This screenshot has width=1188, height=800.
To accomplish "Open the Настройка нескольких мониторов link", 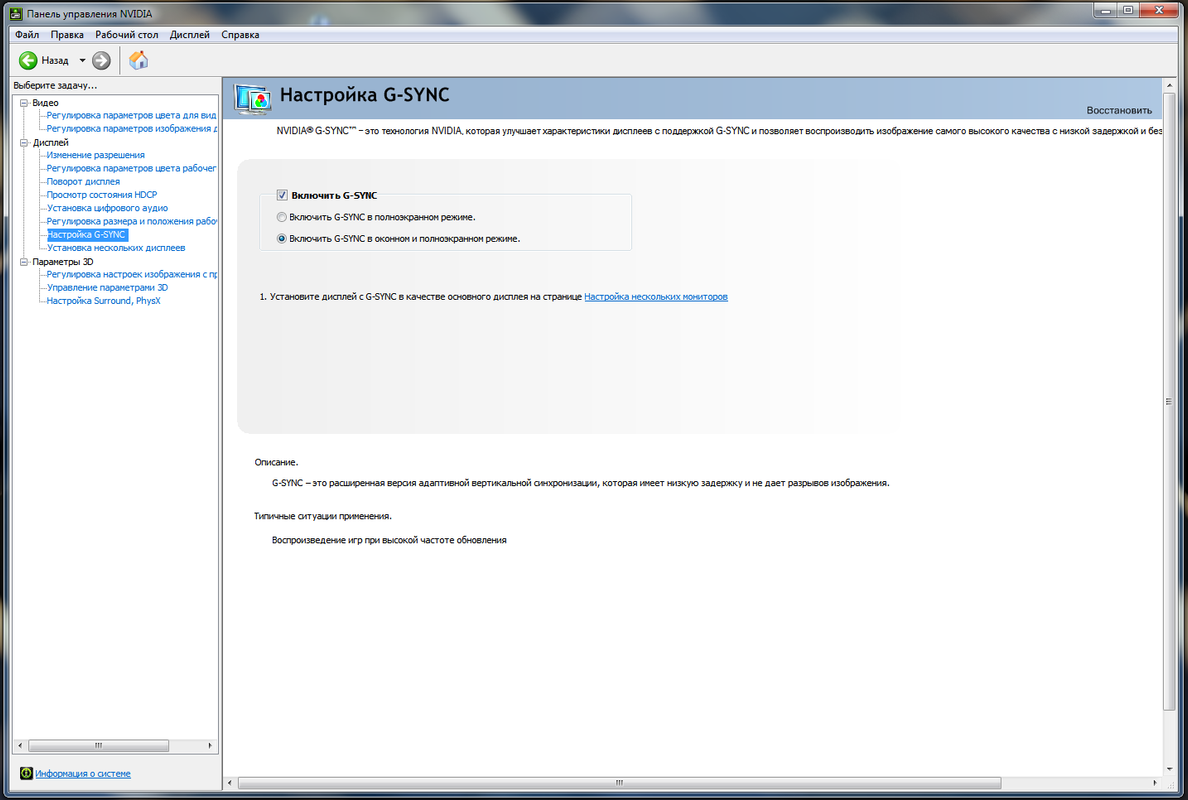I will [x=656, y=297].
